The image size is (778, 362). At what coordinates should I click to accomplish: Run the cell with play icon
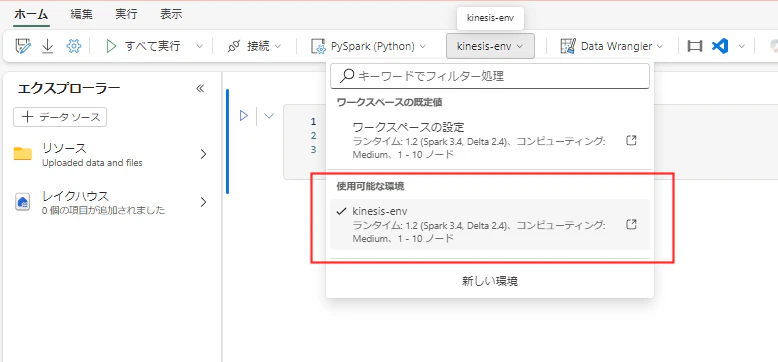244,116
